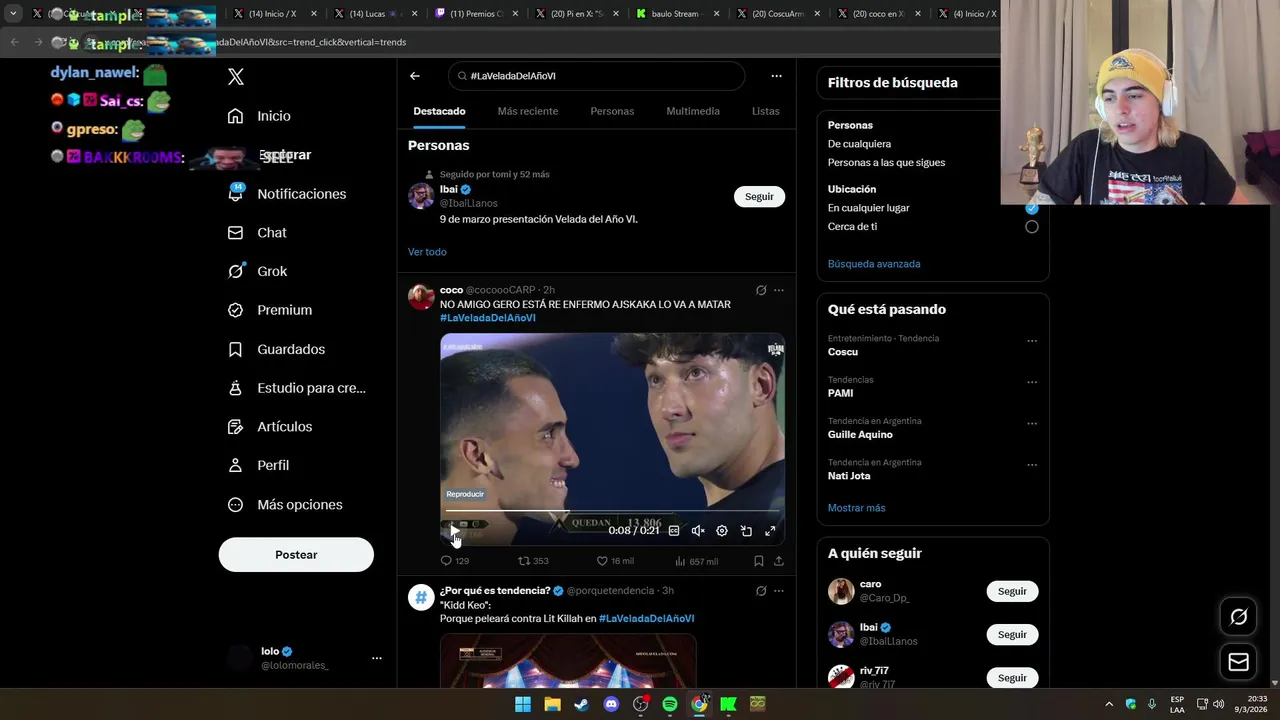Viewport: 1280px width, 720px height.
Task: Follow riv_7i7 in A quién seguir
Action: 1012,678
